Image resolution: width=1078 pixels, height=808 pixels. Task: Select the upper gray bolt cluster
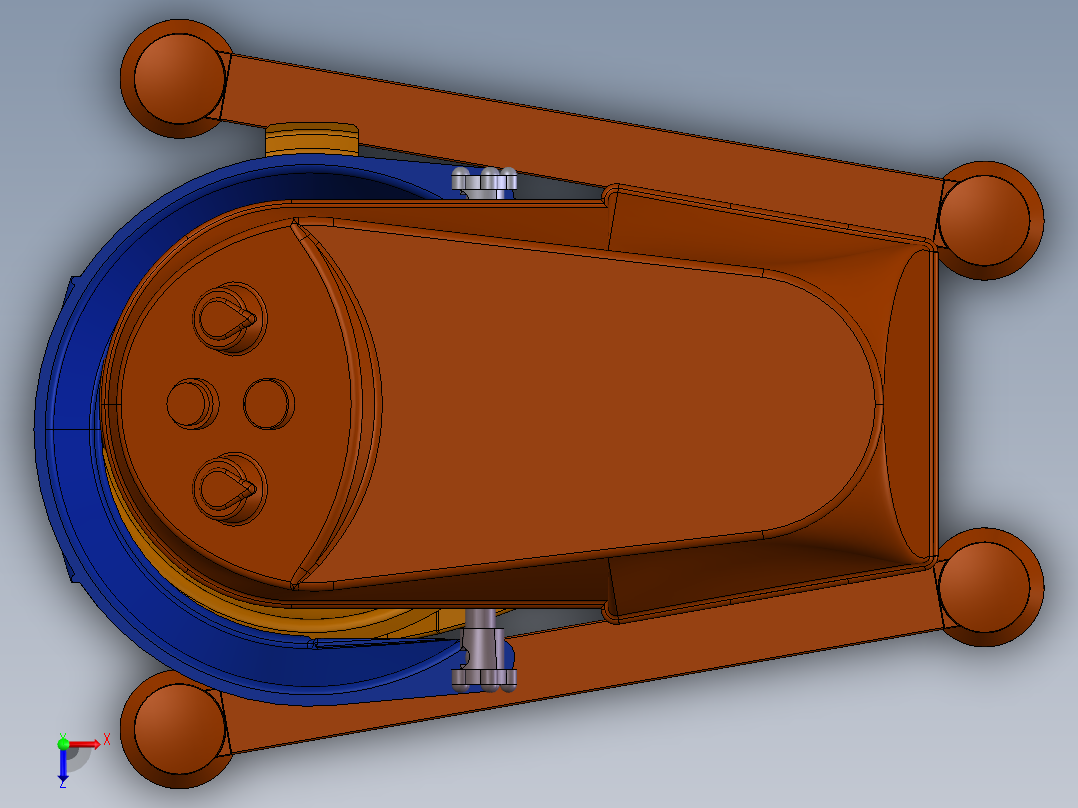point(485,181)
